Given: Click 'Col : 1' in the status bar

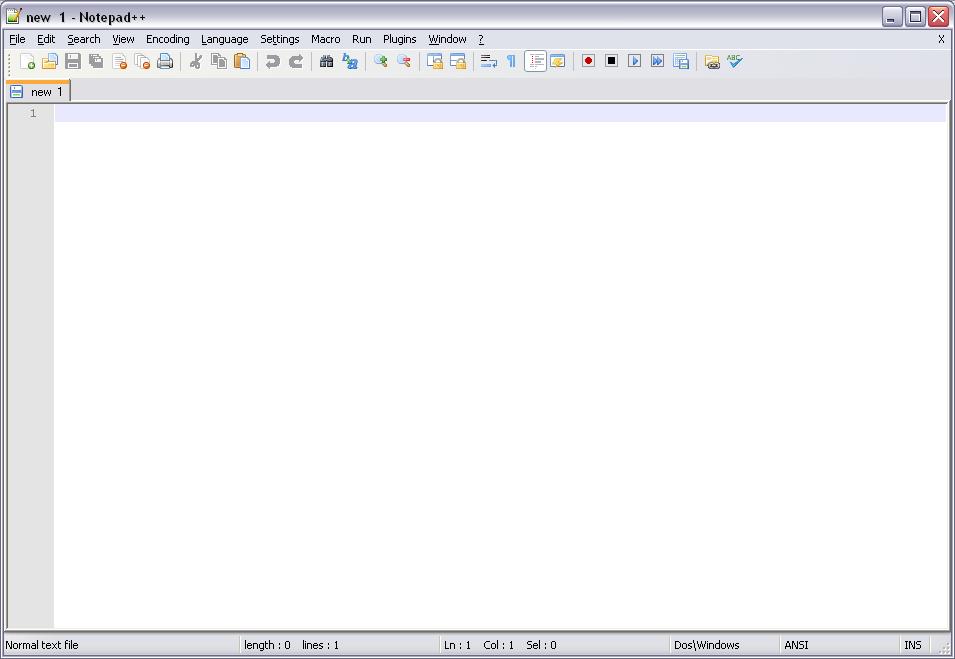Looking at the screenshot, I should [x=498, y=645].
